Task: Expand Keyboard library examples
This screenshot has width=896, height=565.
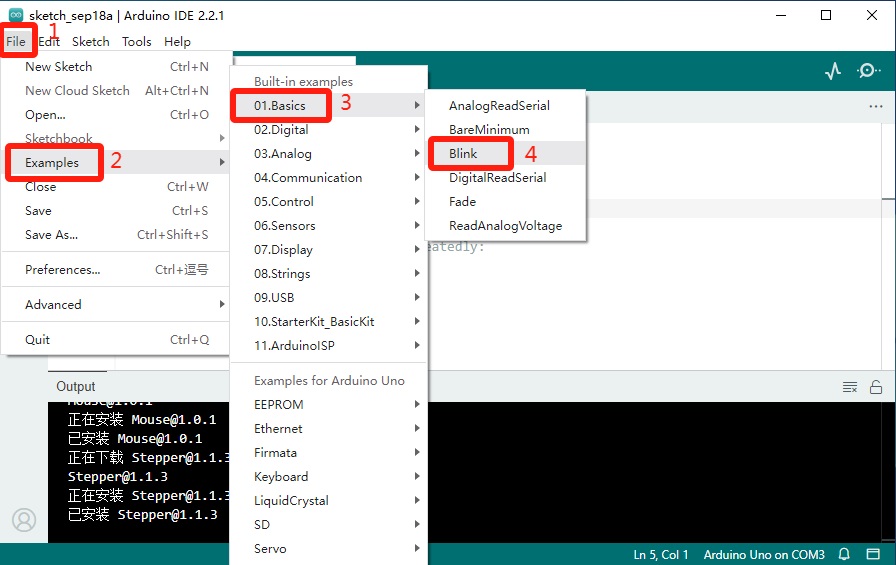Action: click(x=329, y=476)
